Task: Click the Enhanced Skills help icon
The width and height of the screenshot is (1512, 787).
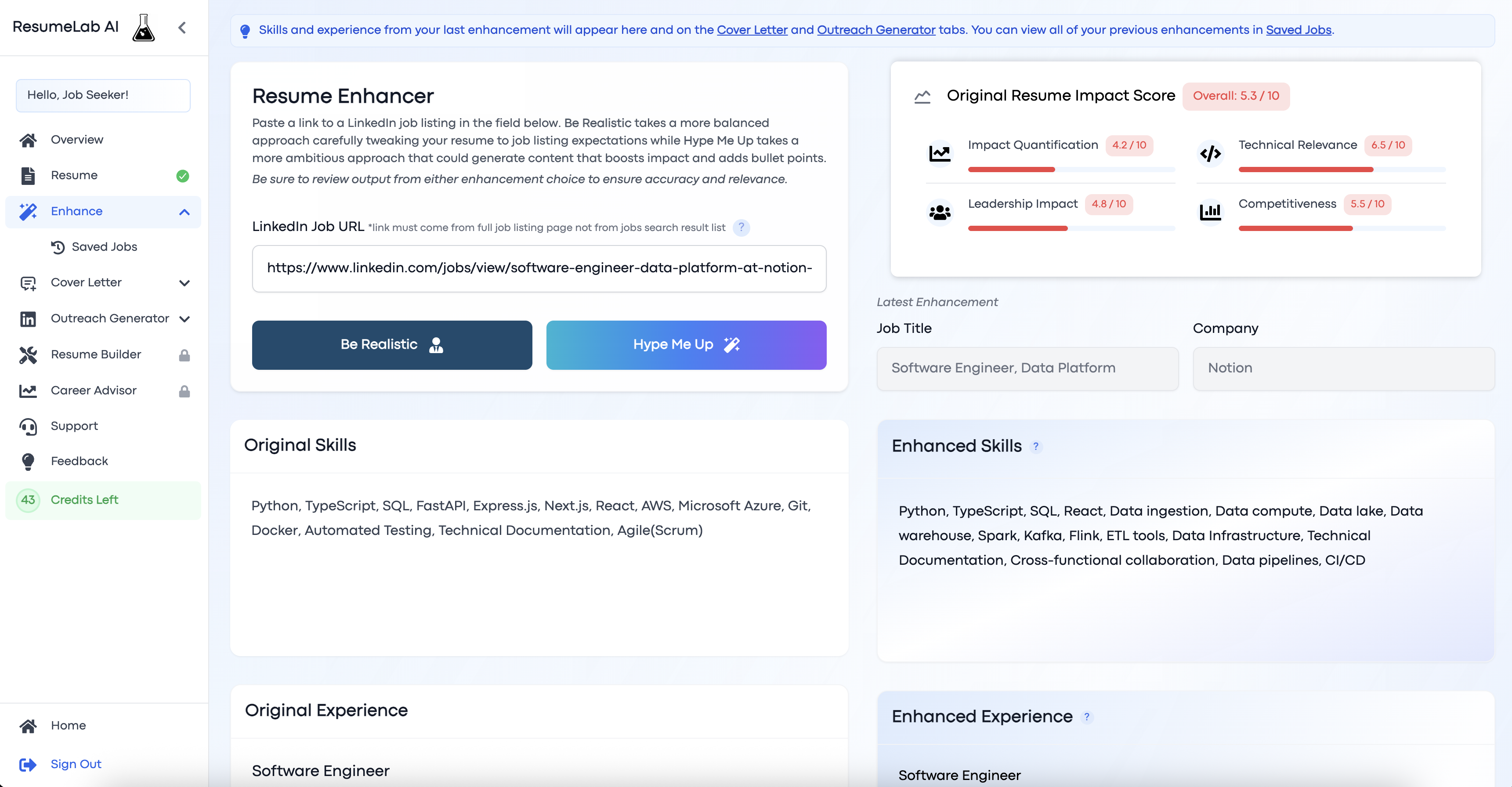Action: coord(1036,447)
